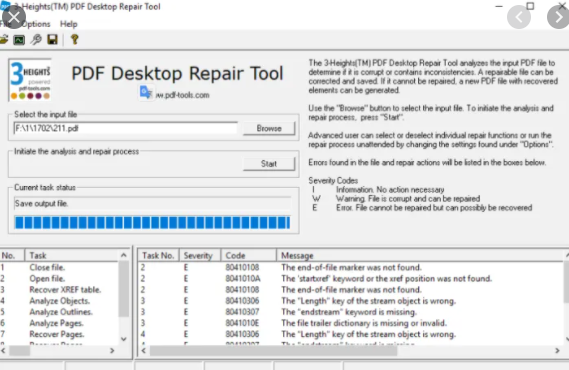Click error code 8041010E
The image size is (569, 370).
(x=242, y=323)
